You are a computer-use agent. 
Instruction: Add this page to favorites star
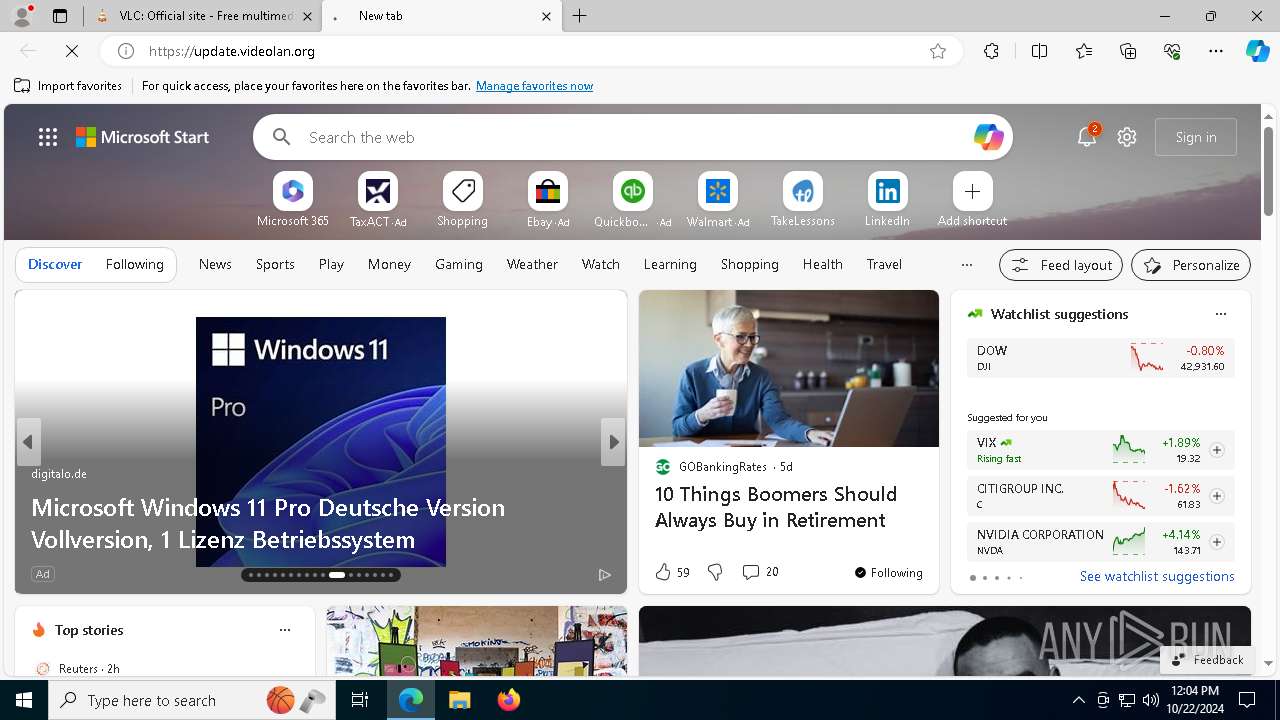[938, 51]
